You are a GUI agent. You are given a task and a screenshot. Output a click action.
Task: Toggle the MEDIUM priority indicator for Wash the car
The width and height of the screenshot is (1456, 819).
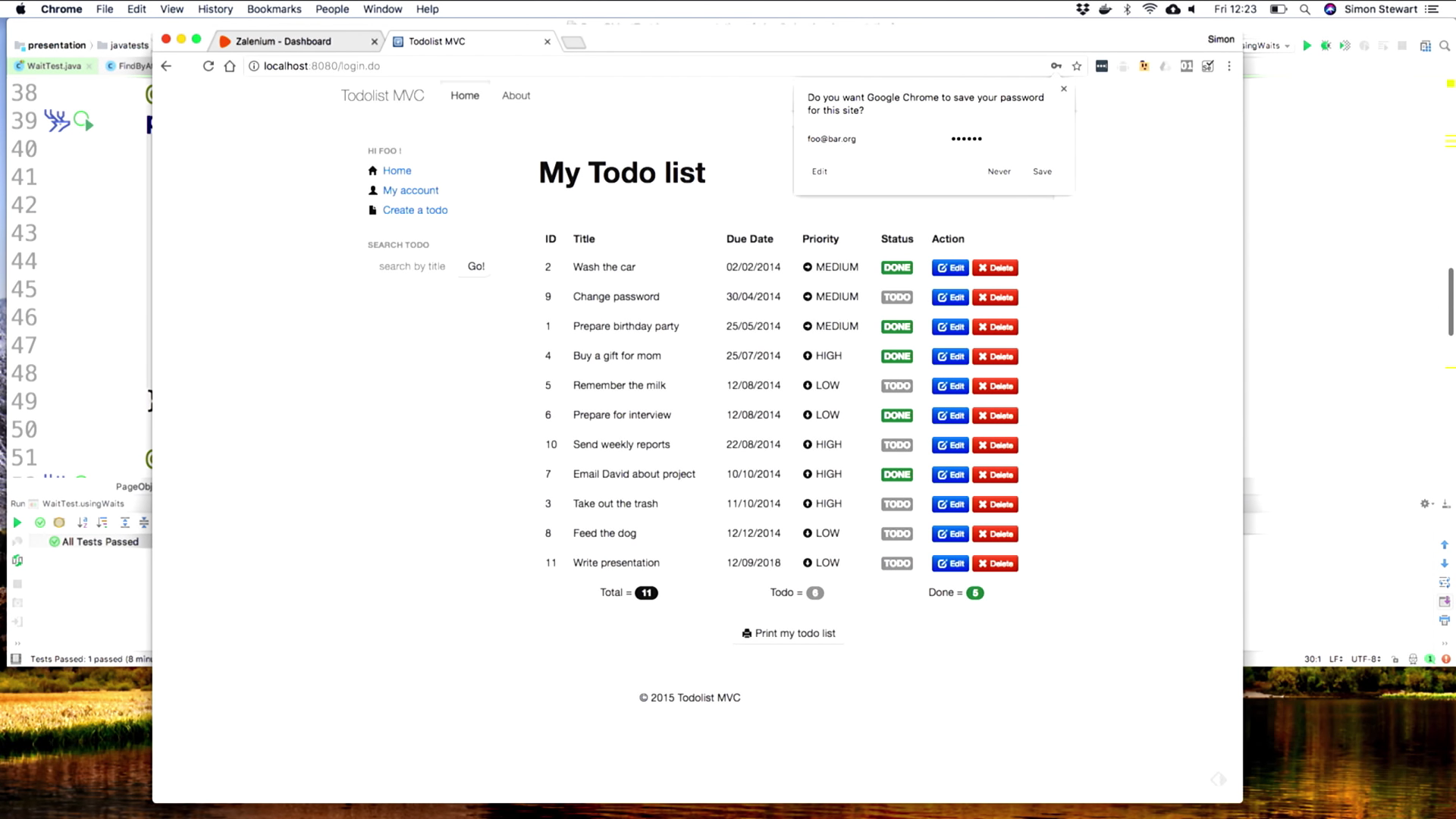tap(808, 267)
